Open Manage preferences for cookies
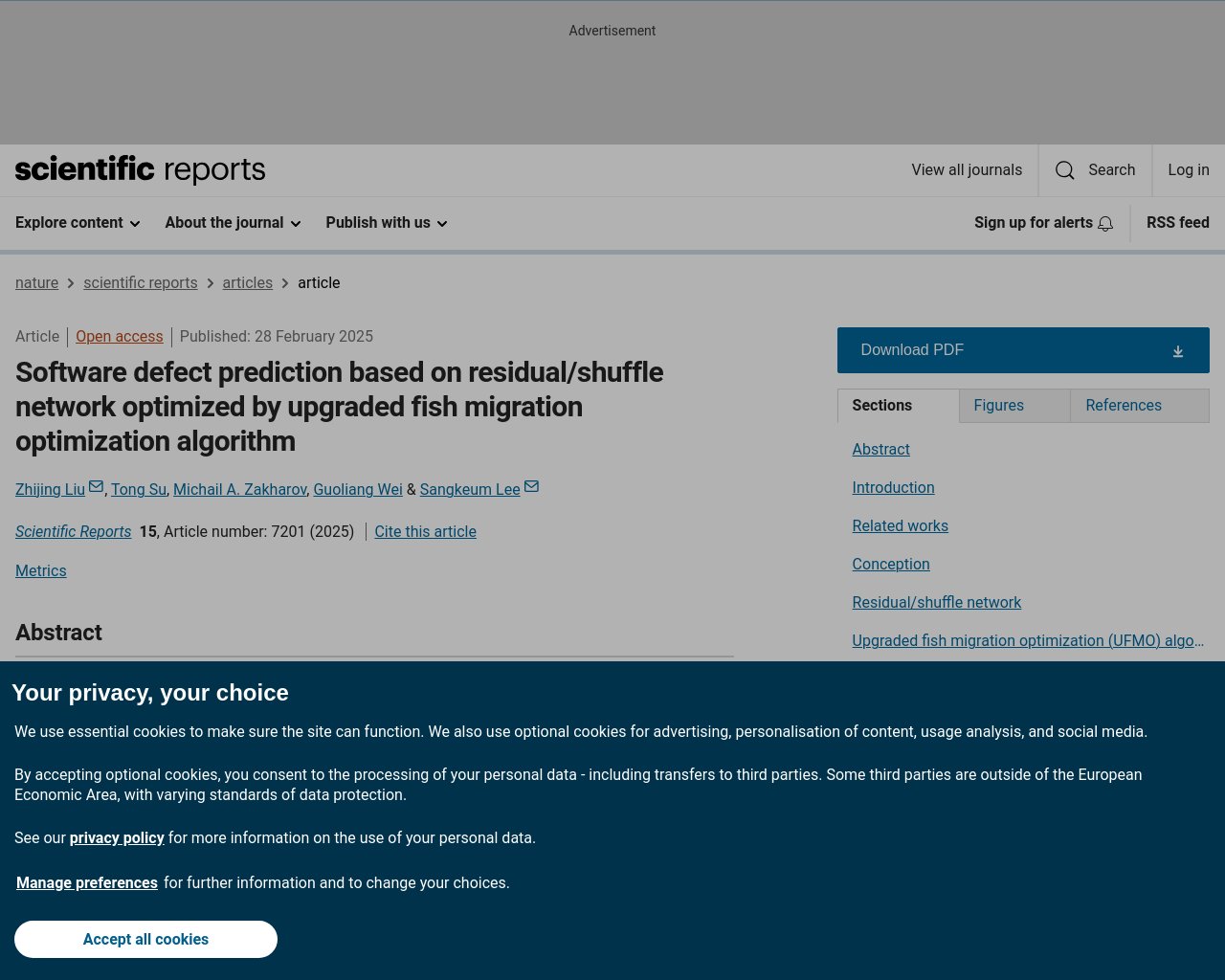This screenshot has height=980, width=1225. (87, 882)
